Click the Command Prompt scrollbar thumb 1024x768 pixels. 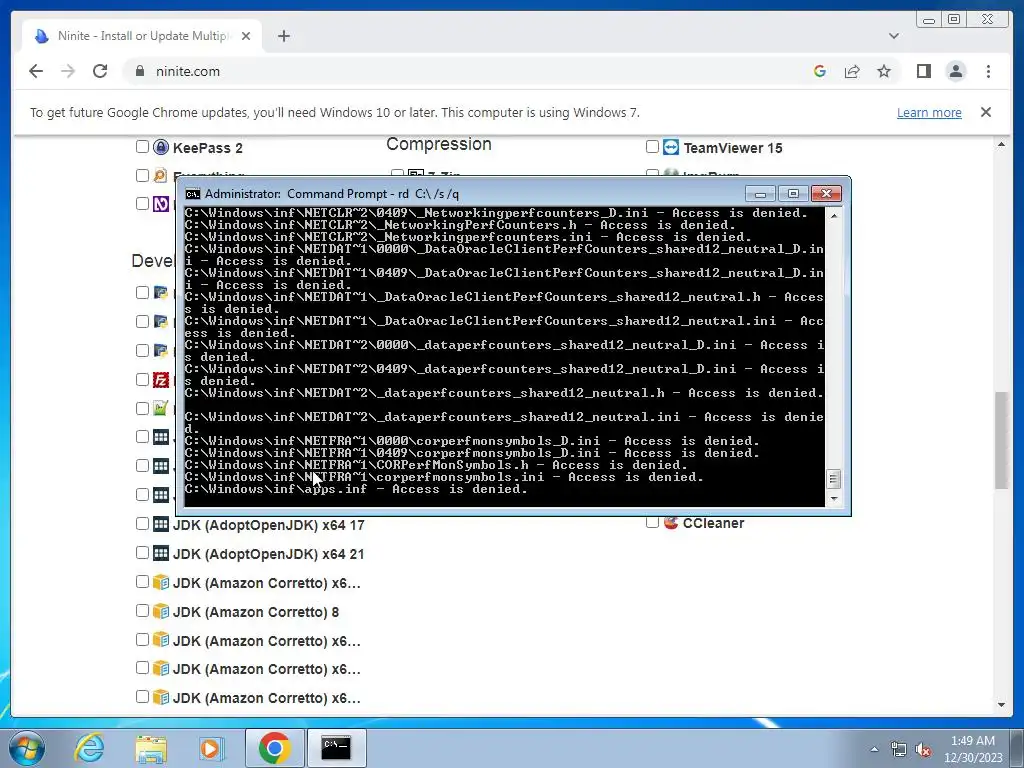click(833, 479)
